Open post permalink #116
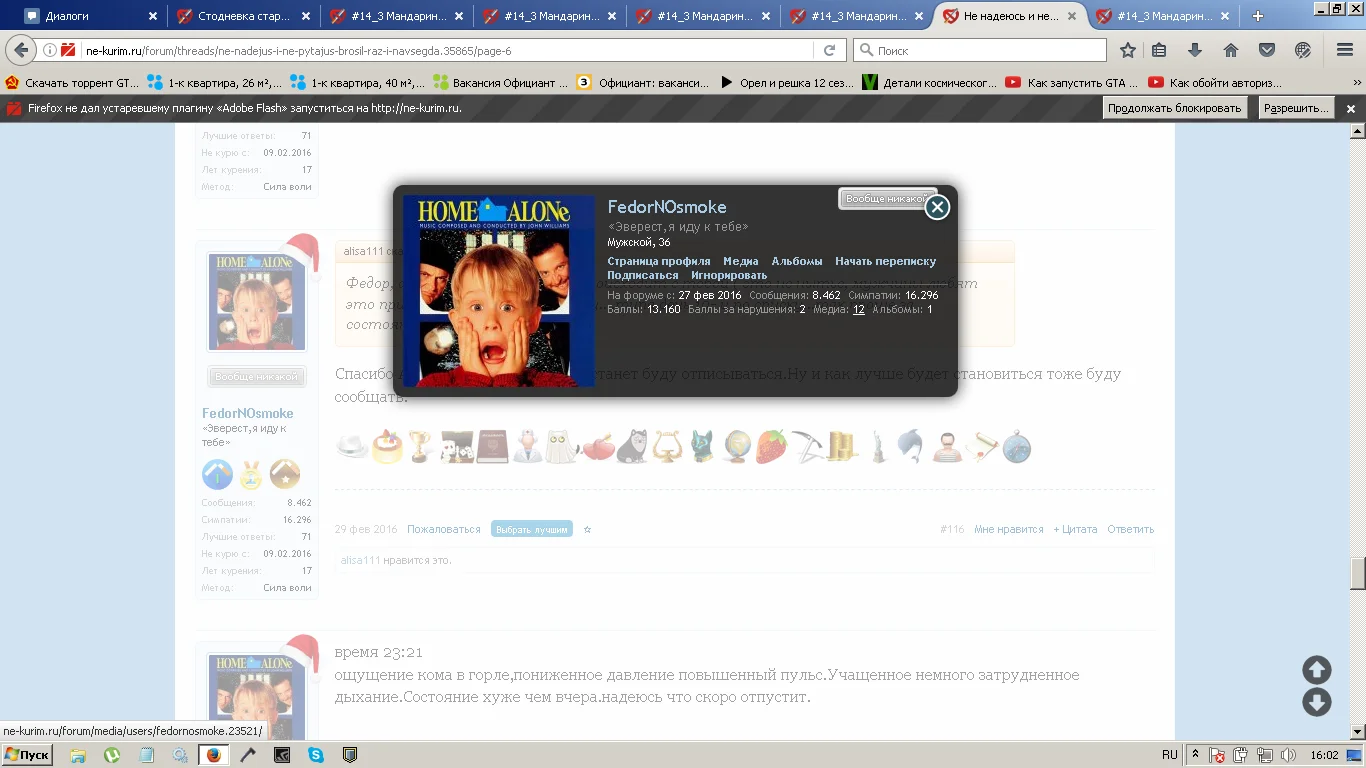 click(952, 529)
